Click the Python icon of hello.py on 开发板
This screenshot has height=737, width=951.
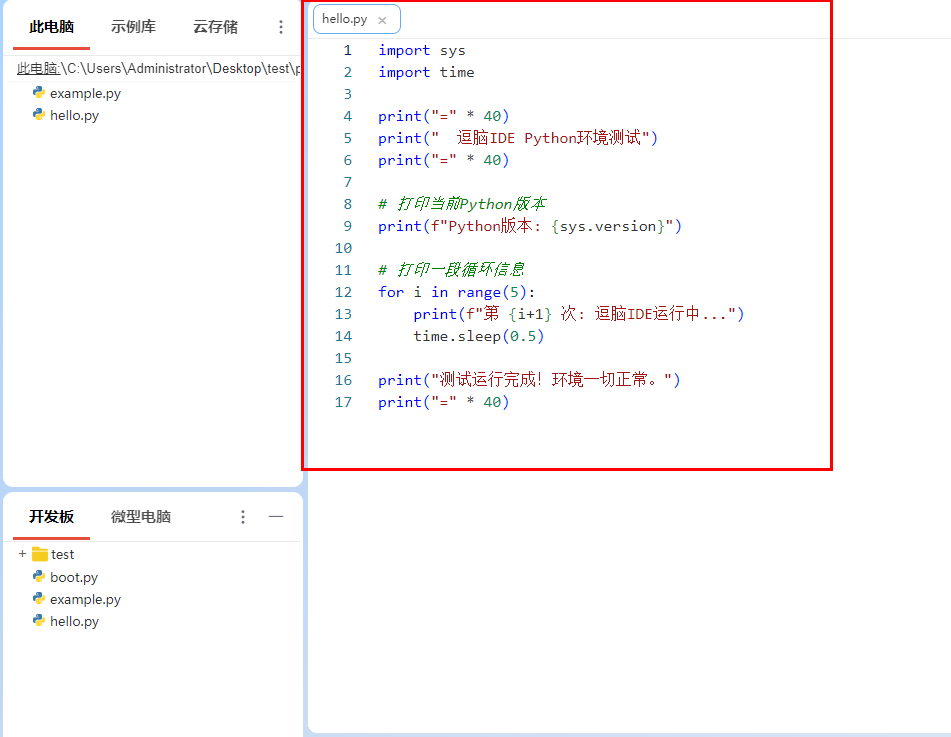[39, 621]
